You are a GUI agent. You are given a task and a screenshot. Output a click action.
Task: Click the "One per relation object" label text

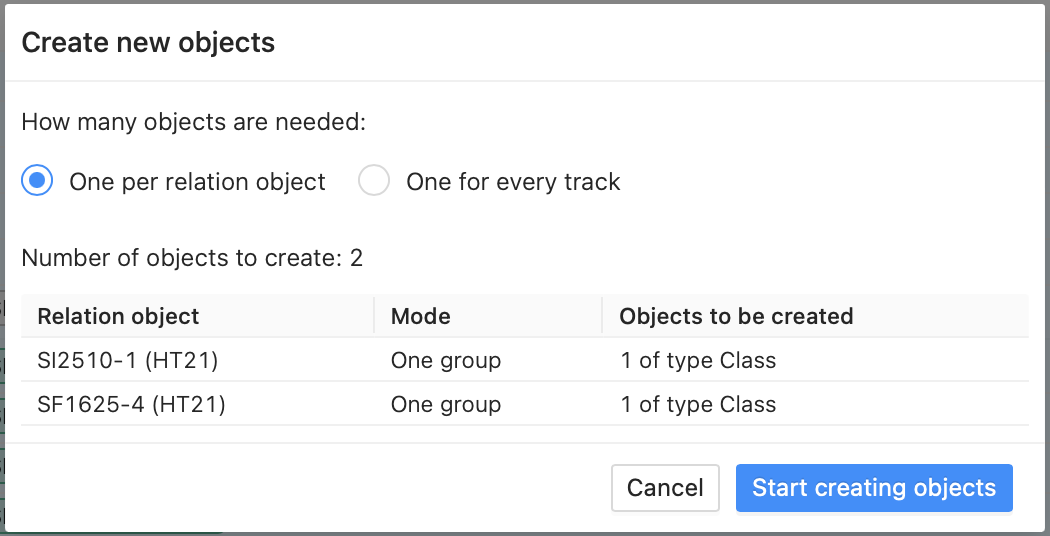[x=198, y=182]
